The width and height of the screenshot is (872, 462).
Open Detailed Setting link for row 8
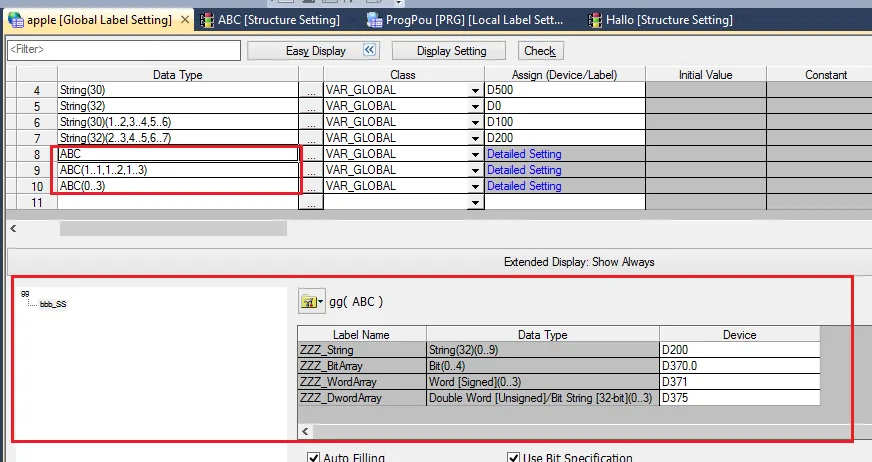coord(524,154)
